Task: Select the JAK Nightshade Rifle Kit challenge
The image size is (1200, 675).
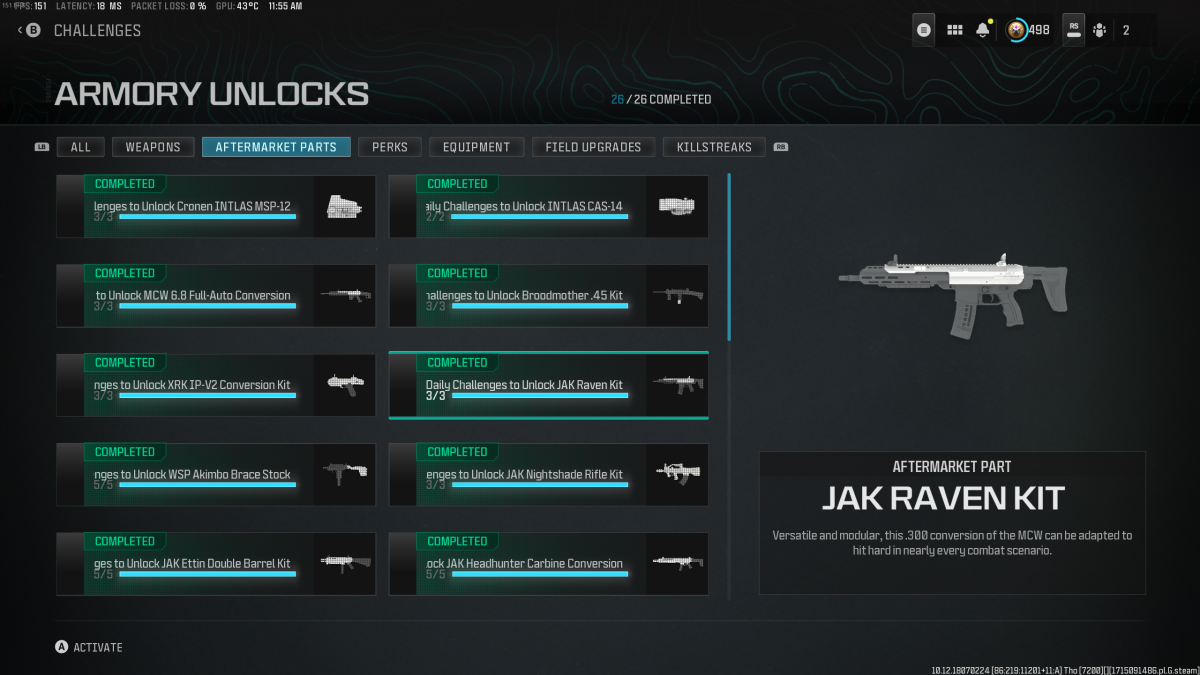Action: tap(548, 474)
